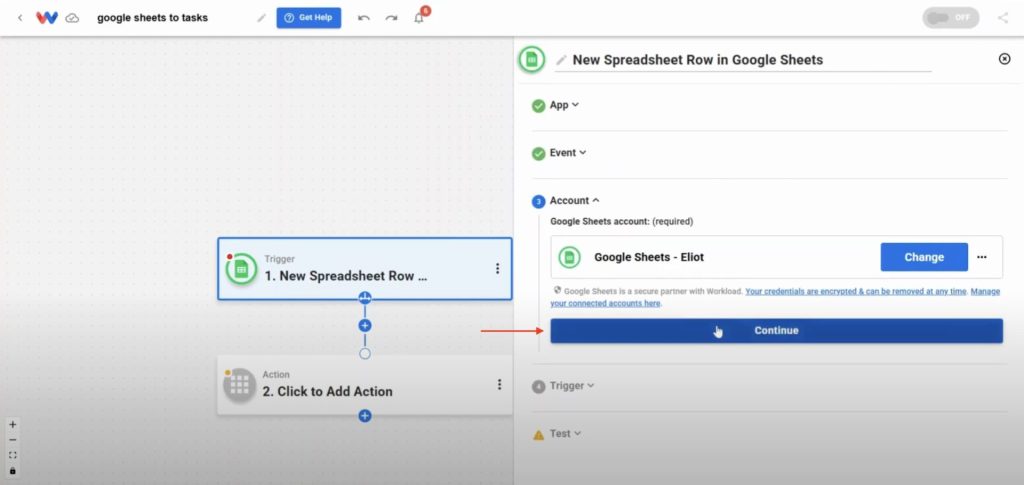Viewport: 1024px width, 485px height.
Task: Zoom out on the canvas
Action: (12, 440)
